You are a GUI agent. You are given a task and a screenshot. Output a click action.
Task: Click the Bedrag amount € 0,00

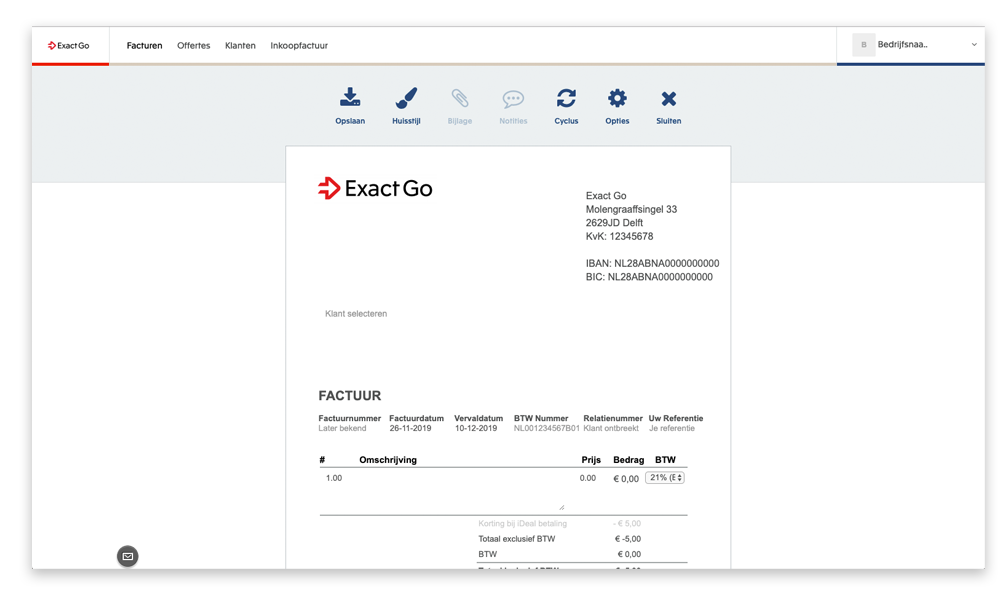626,479
